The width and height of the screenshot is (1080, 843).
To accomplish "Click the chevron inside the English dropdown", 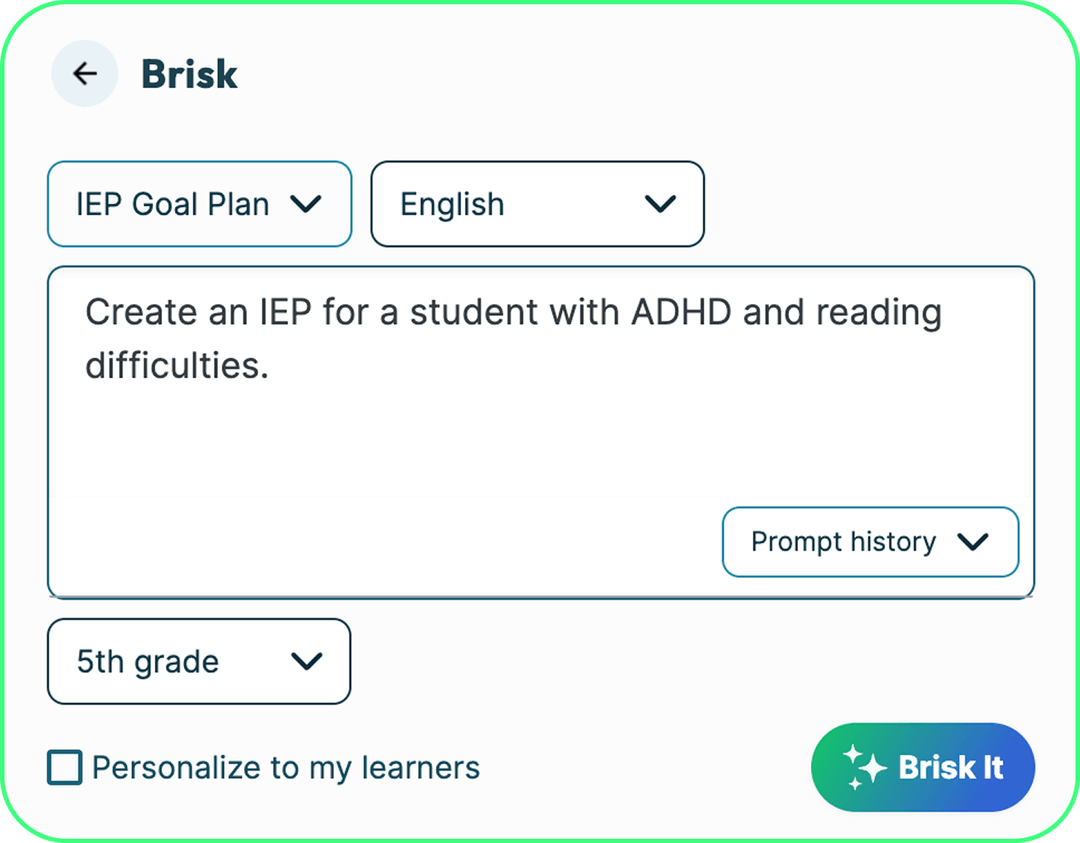I will 660,204.
